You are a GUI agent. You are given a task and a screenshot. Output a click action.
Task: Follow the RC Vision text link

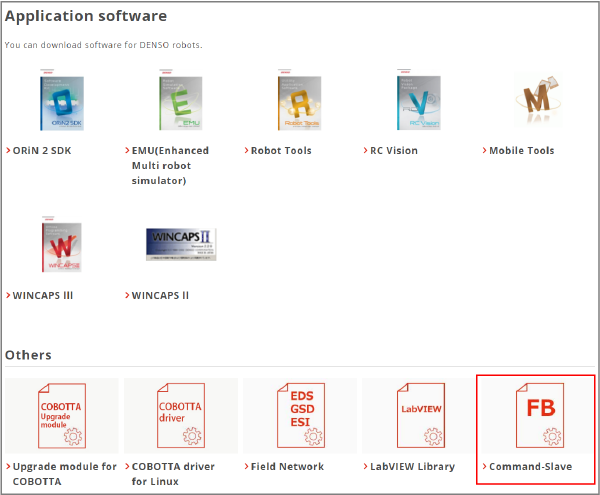click(x=397, y=151)
